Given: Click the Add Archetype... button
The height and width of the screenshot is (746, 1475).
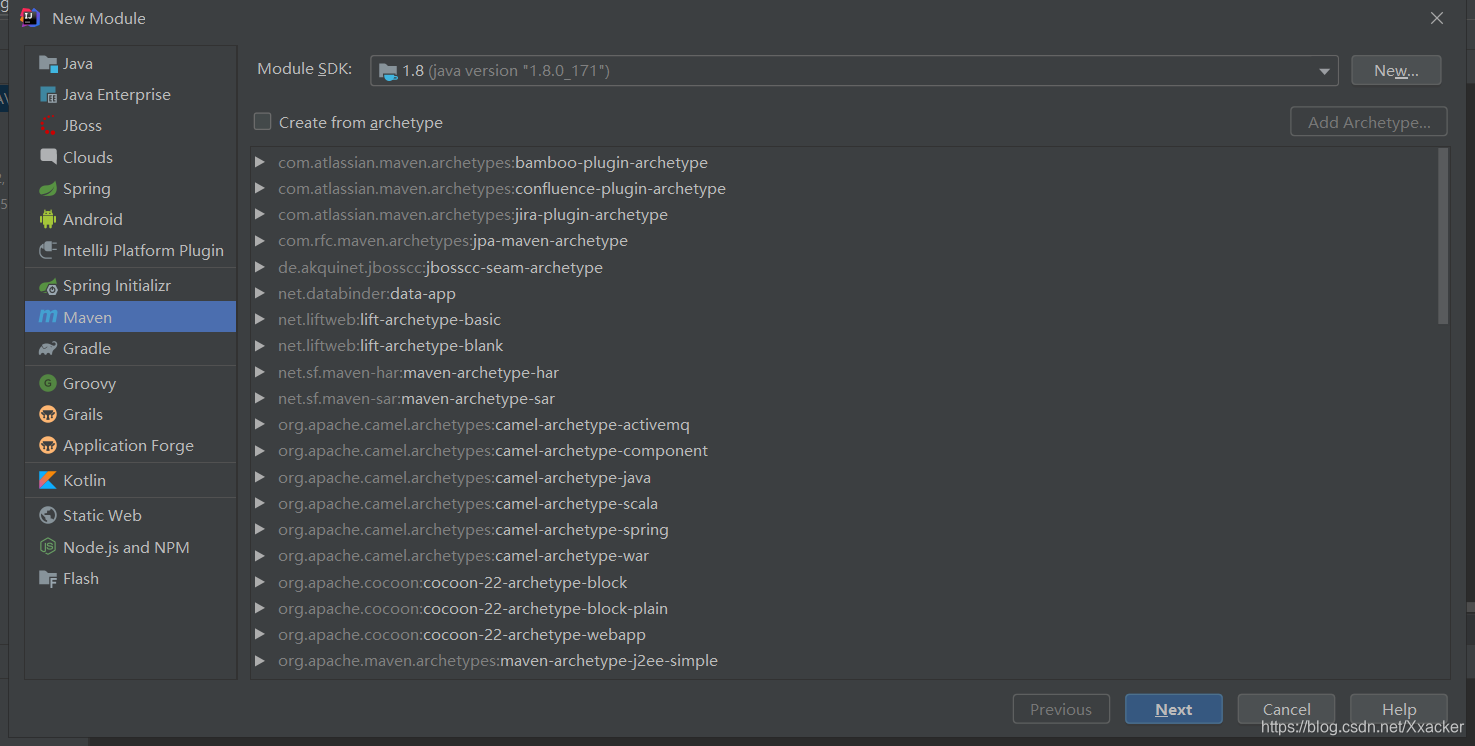Looking at the screenshot, I should tap(1369, 122).
